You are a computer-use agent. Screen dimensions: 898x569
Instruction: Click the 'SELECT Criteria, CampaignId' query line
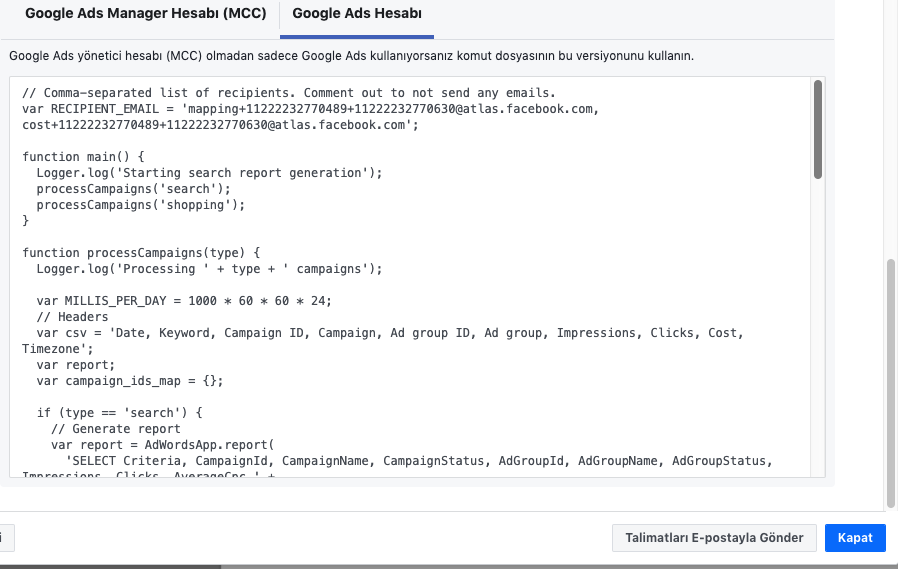tap(419, 461)
